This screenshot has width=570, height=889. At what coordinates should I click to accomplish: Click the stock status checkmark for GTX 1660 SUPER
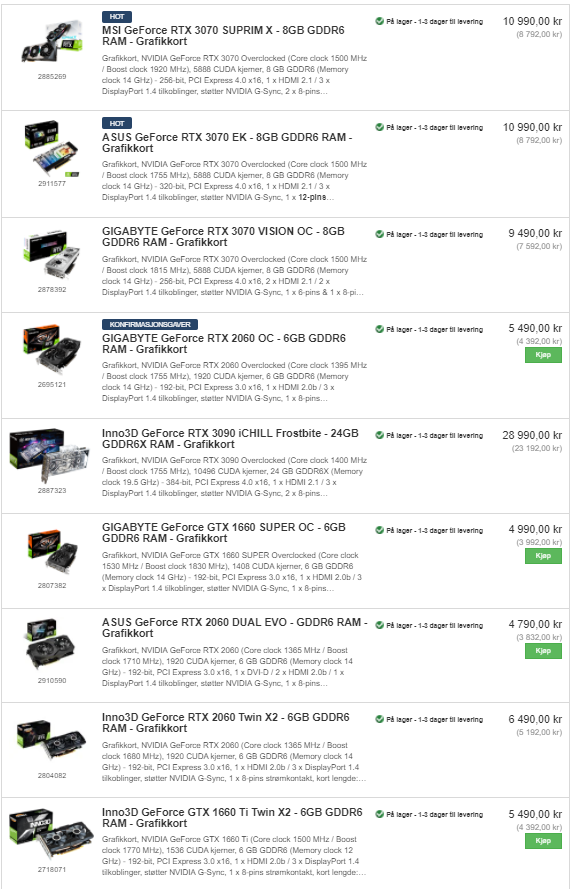tap(379, 530)
